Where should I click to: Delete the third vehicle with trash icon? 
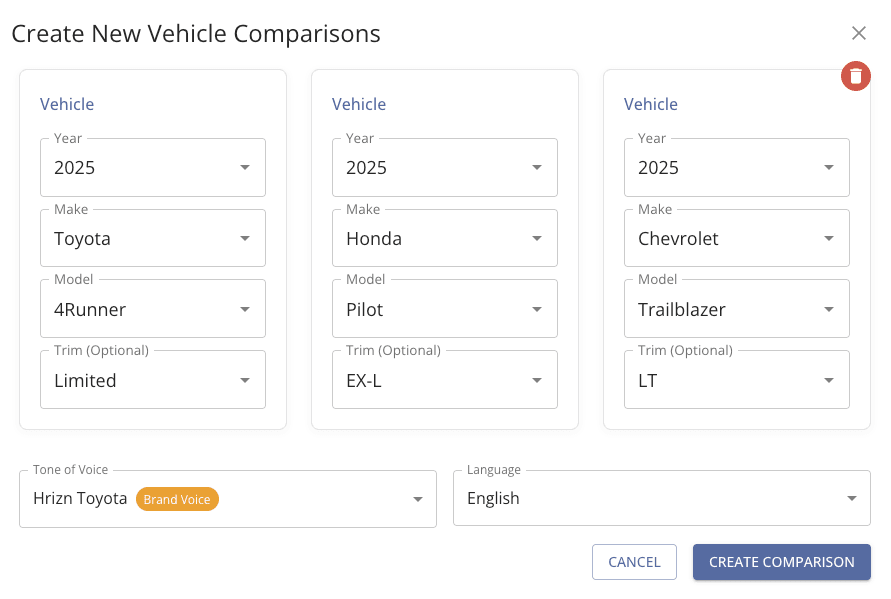pos(855,76)
